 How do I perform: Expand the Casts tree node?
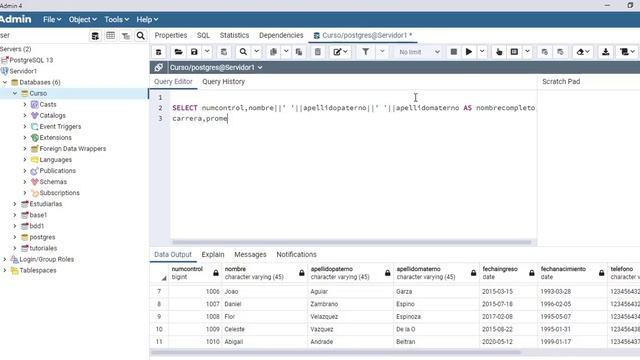click(x=24, y=104)
